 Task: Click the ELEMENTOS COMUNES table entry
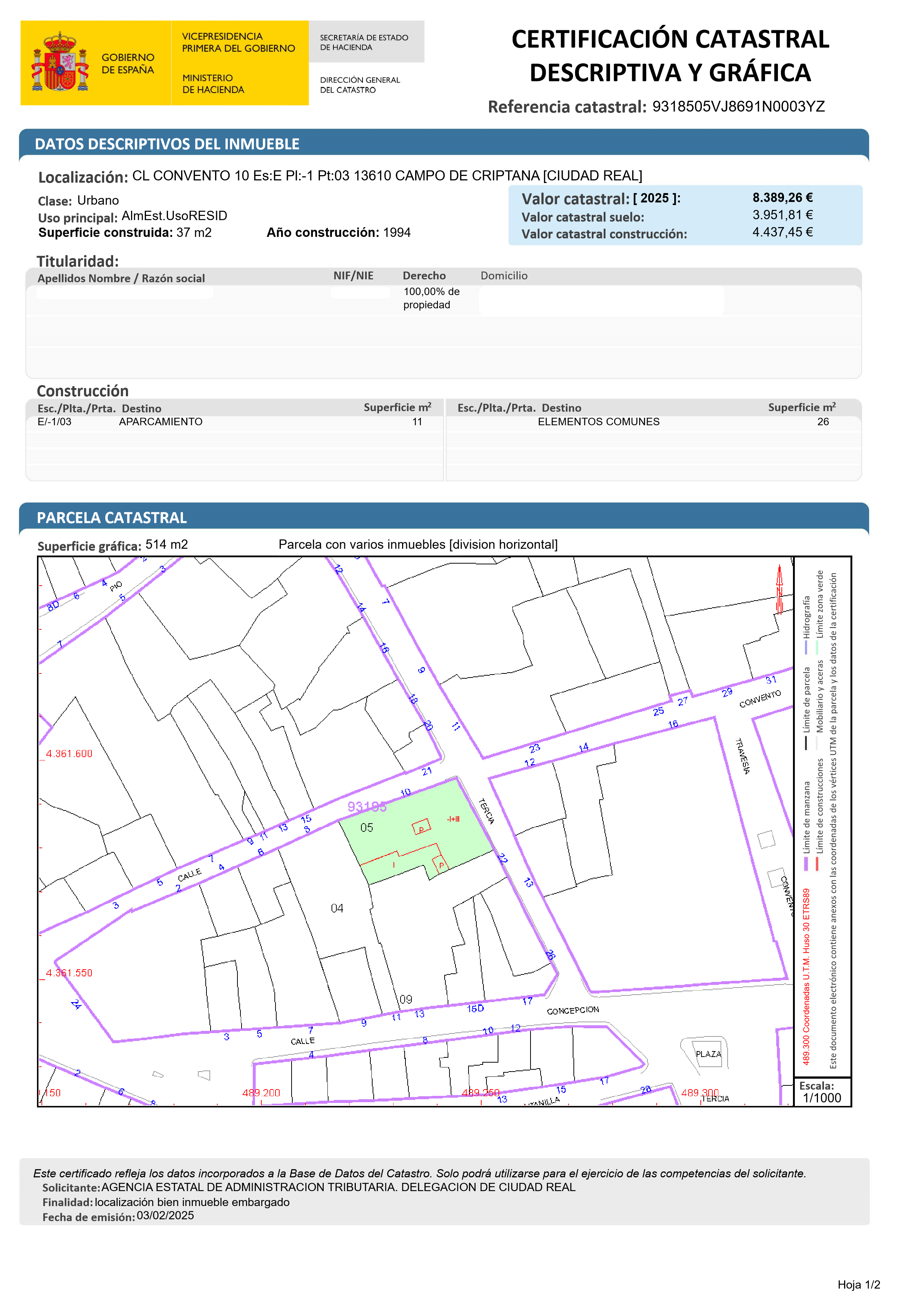point(598,422)
